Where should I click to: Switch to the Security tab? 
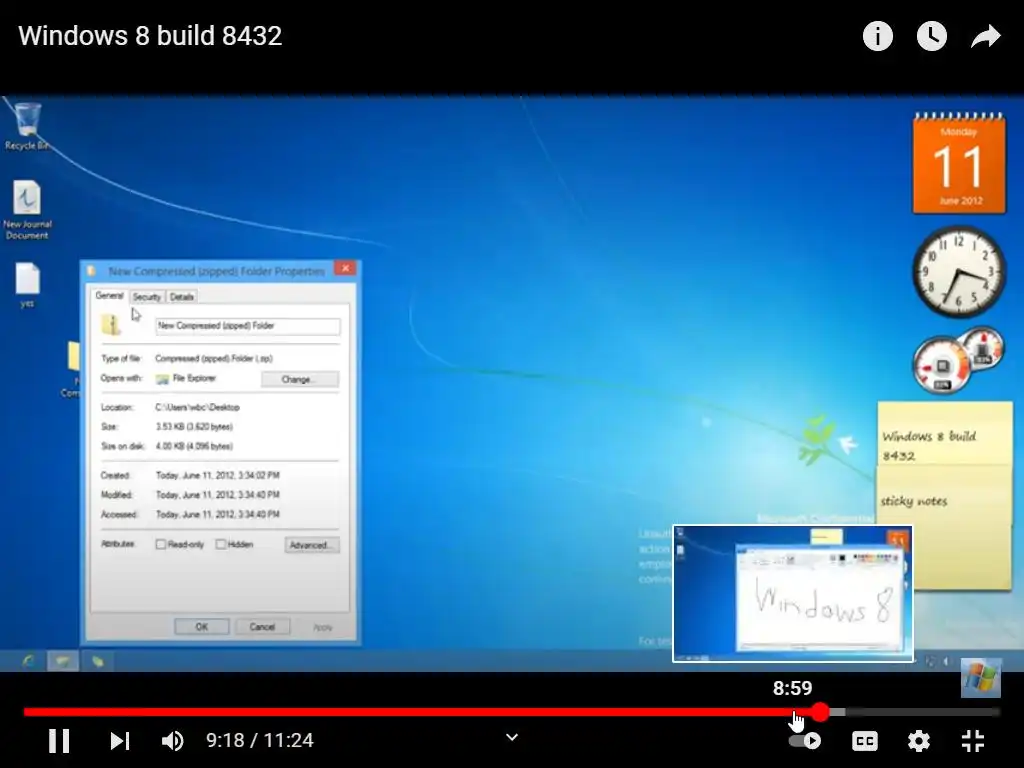(146, 297)
